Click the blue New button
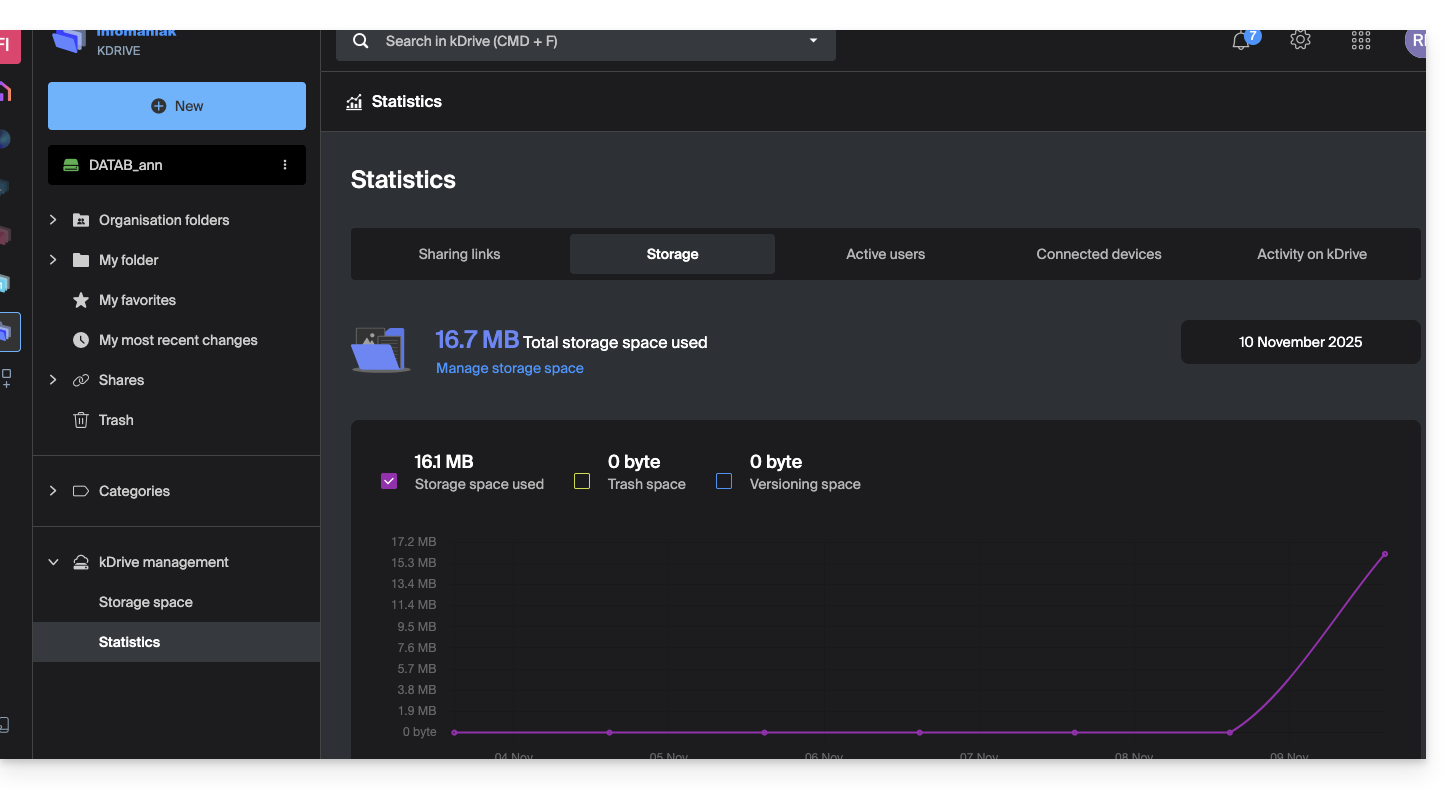 177,106
